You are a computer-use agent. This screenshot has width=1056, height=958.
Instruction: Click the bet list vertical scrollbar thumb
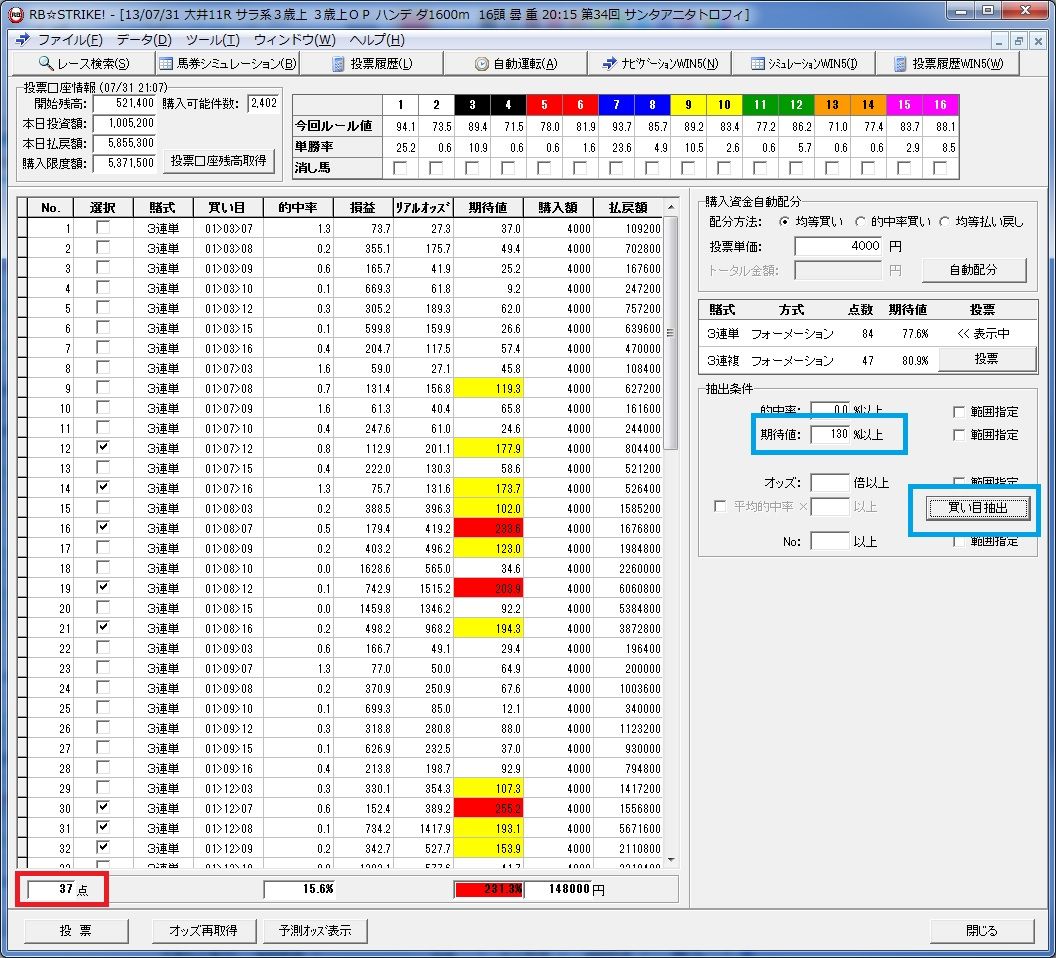point(671,333)
